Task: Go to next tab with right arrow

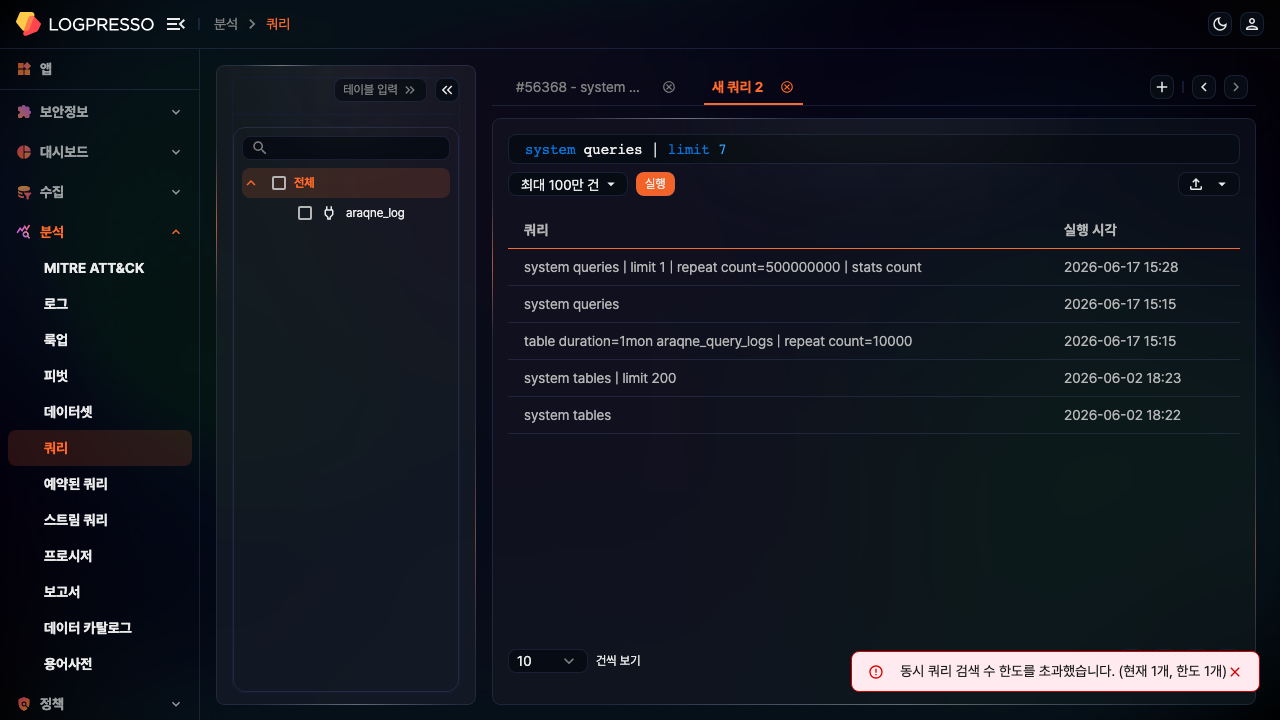Action: pyautogui.click(x=1236, y=87)
